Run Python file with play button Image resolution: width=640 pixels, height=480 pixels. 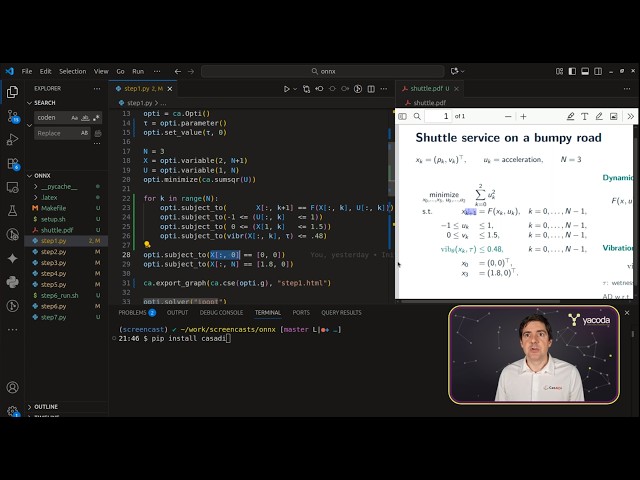pos(287,89)
